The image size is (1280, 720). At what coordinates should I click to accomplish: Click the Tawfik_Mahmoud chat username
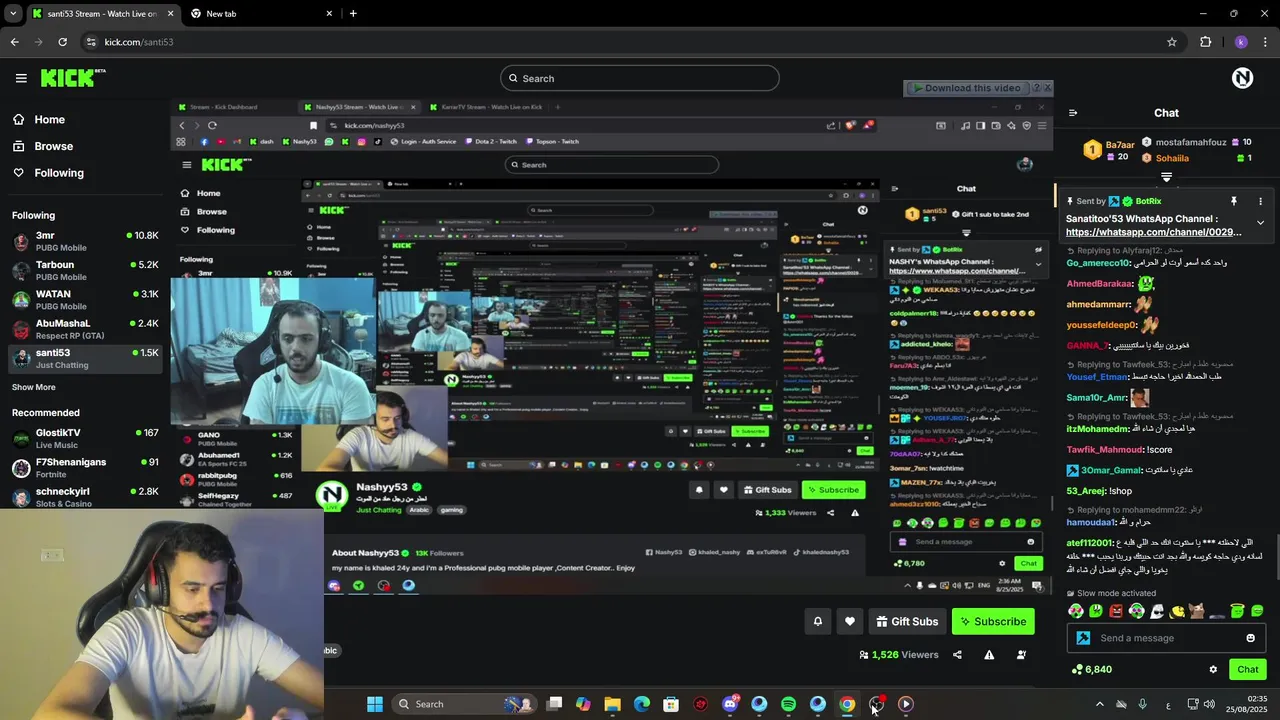coord(1104,450)
